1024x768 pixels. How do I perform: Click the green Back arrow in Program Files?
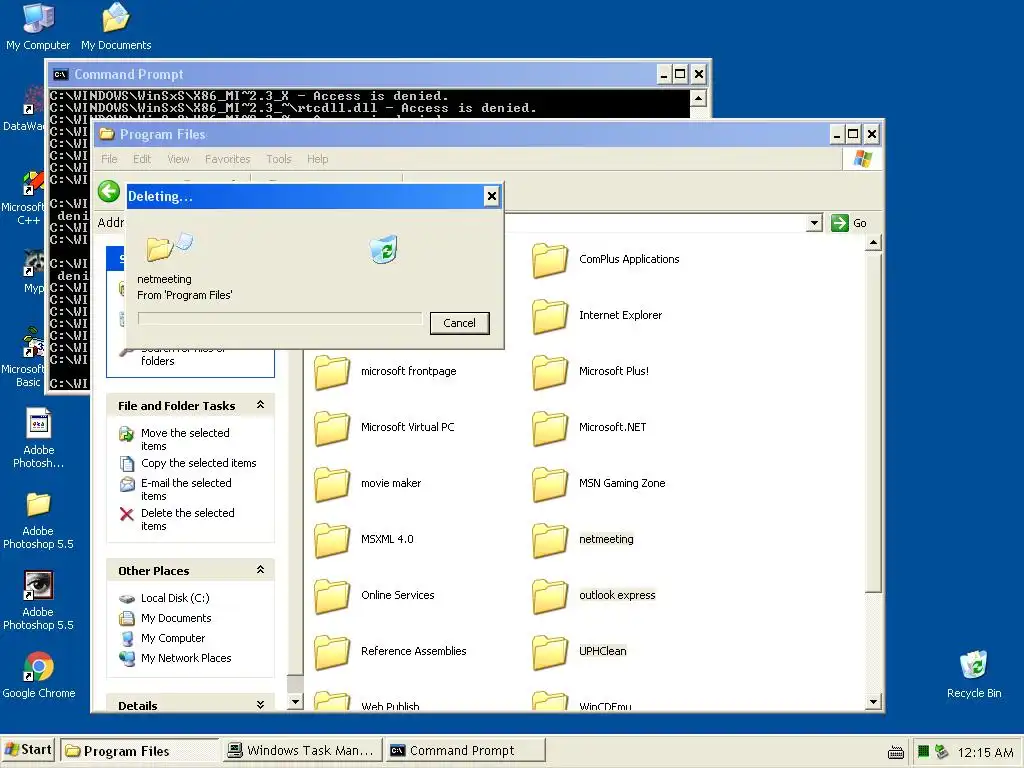tap(109, 191)
